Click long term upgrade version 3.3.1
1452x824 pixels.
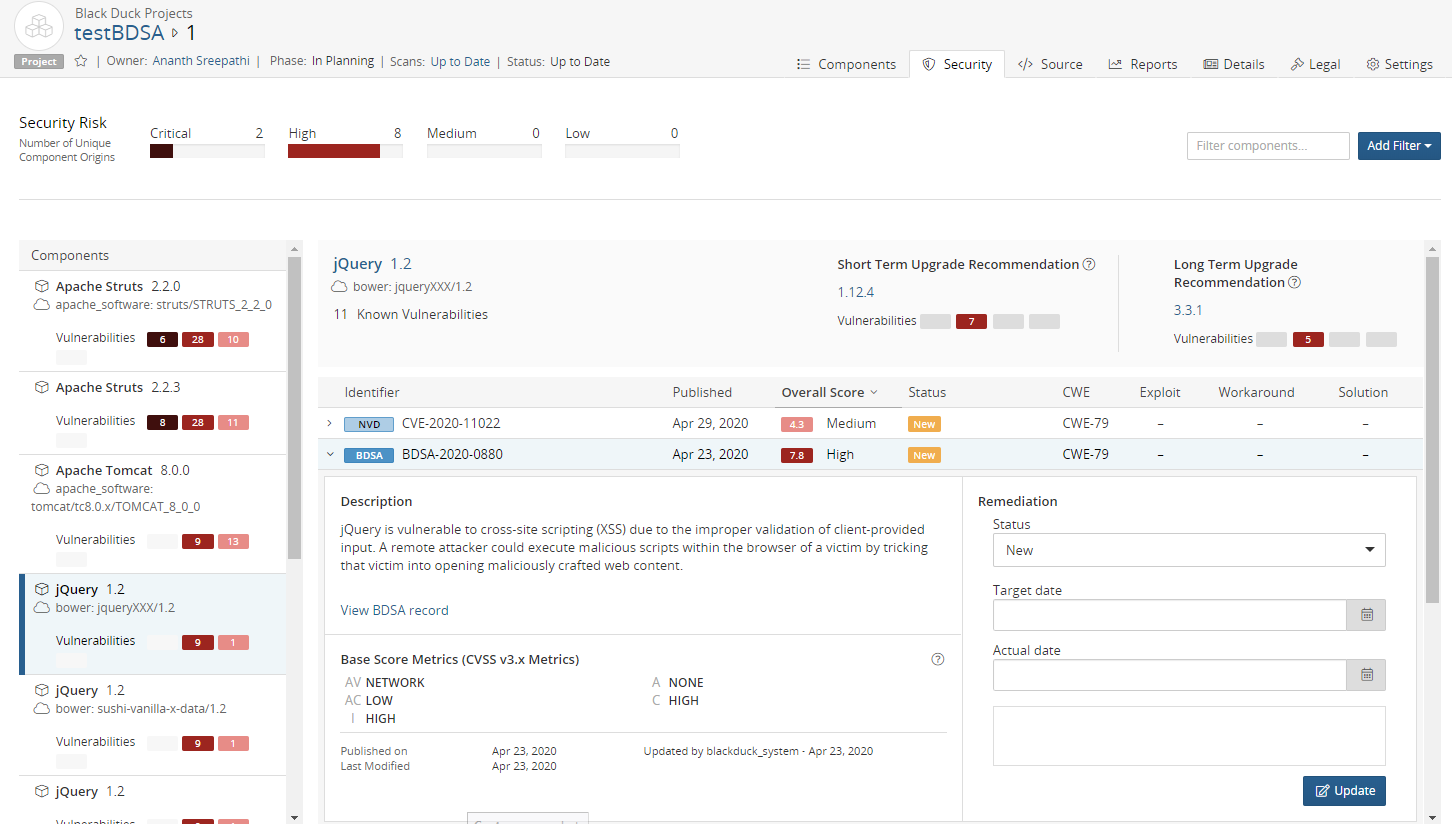1188,310
